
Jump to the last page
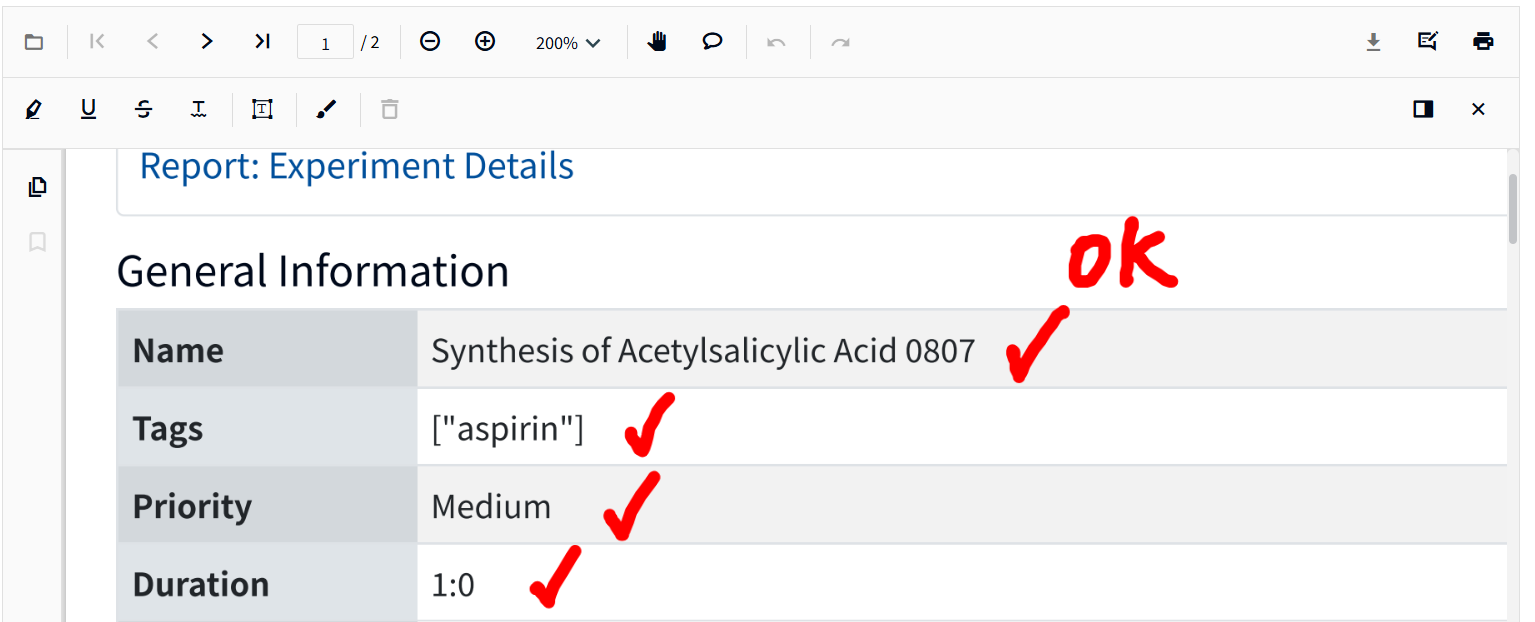262,41
